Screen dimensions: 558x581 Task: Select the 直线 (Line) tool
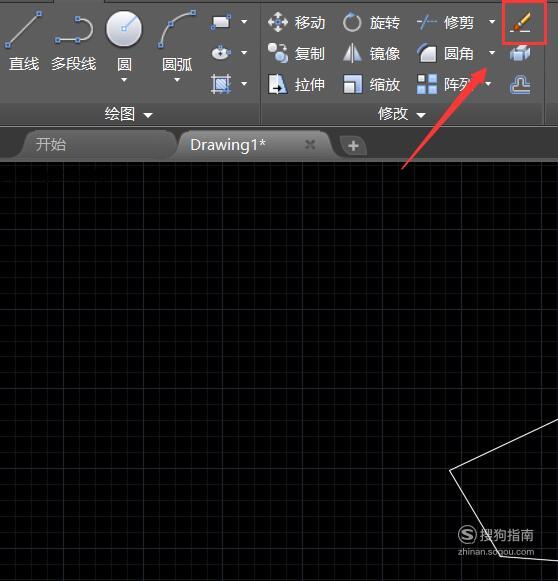(23, 41)
